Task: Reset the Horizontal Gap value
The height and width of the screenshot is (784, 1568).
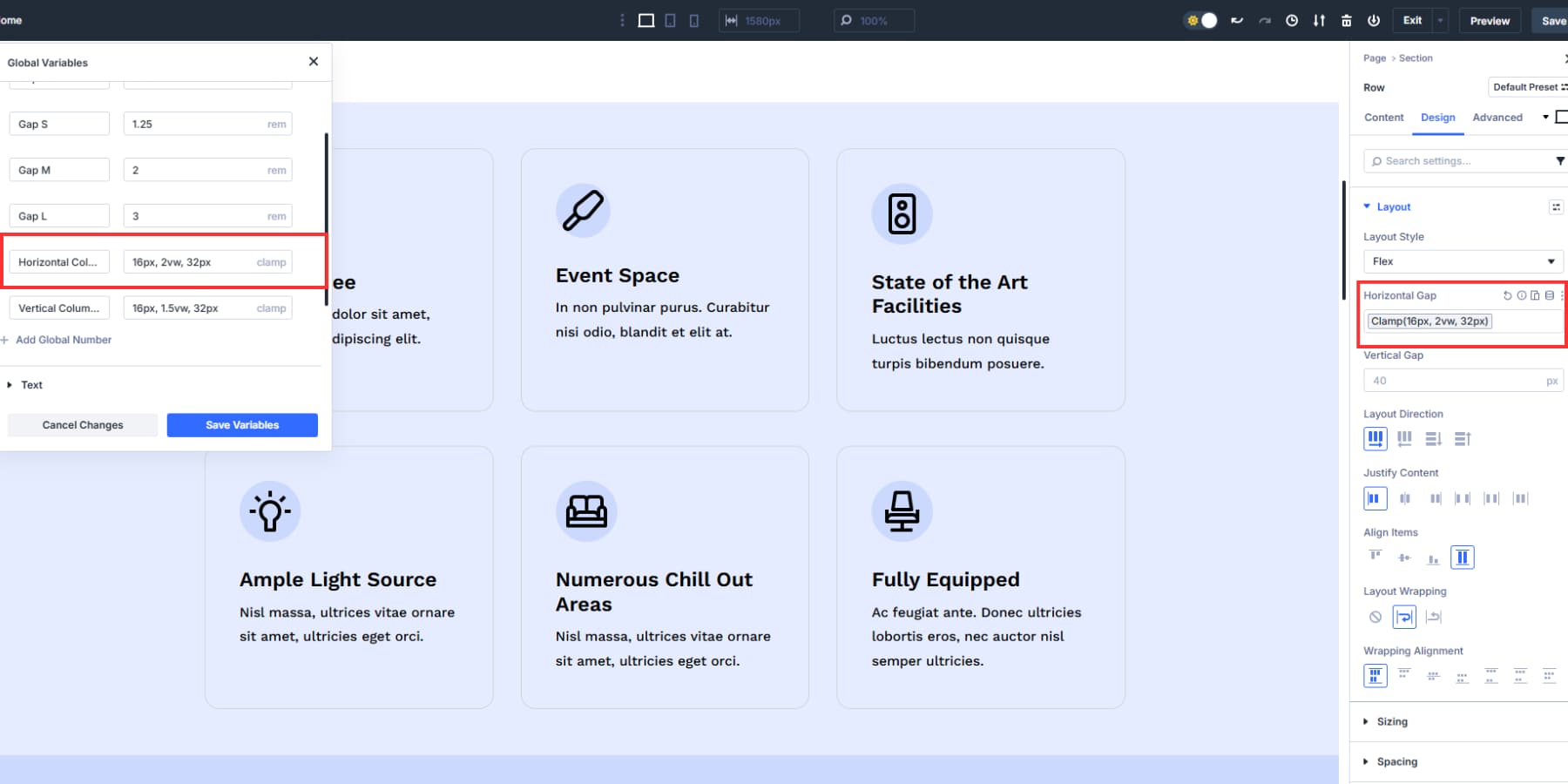Action: 1507,295
